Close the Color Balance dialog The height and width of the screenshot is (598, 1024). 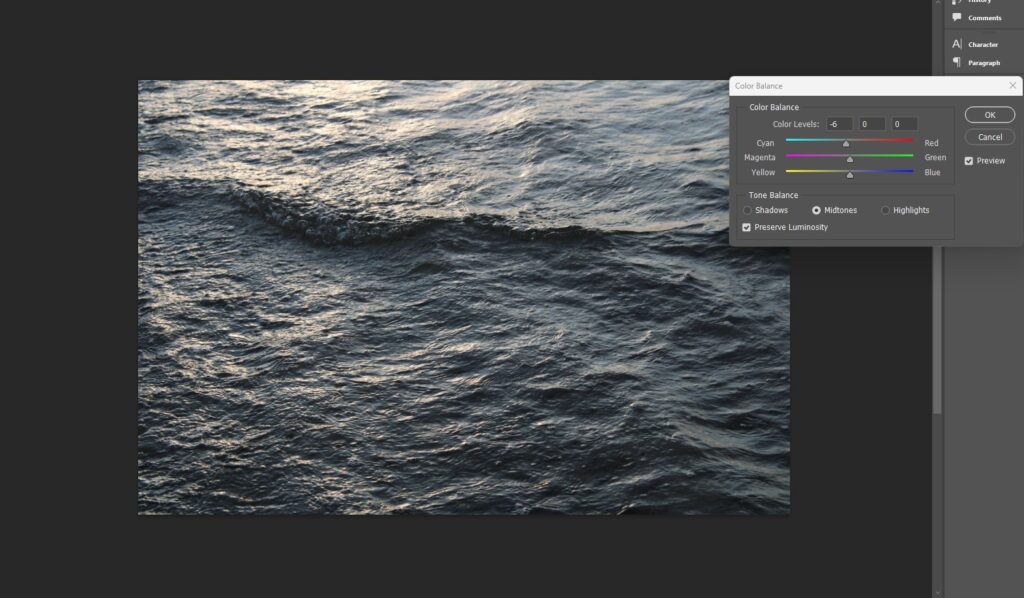coord(1012,86)
